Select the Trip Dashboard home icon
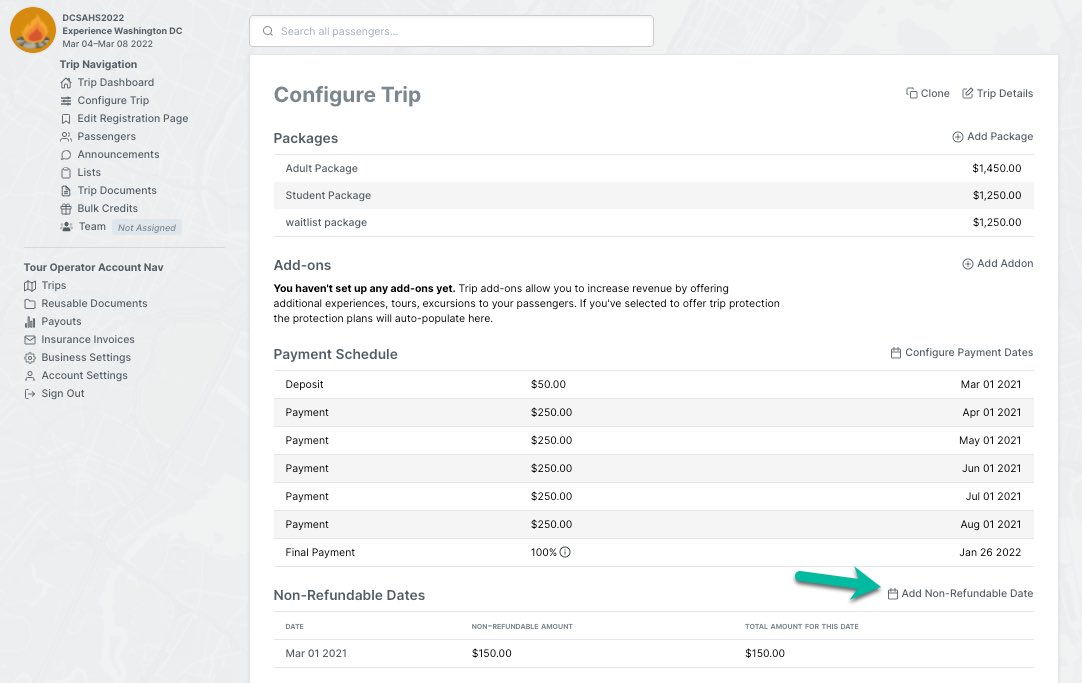 pyautogui.click(x=68, y=82)
